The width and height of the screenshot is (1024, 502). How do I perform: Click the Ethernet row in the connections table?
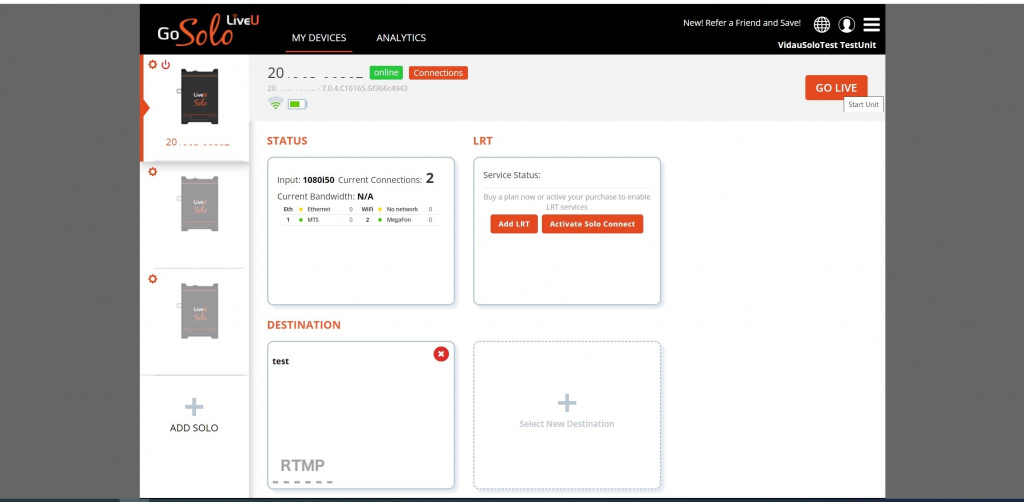tap(319, 209)
